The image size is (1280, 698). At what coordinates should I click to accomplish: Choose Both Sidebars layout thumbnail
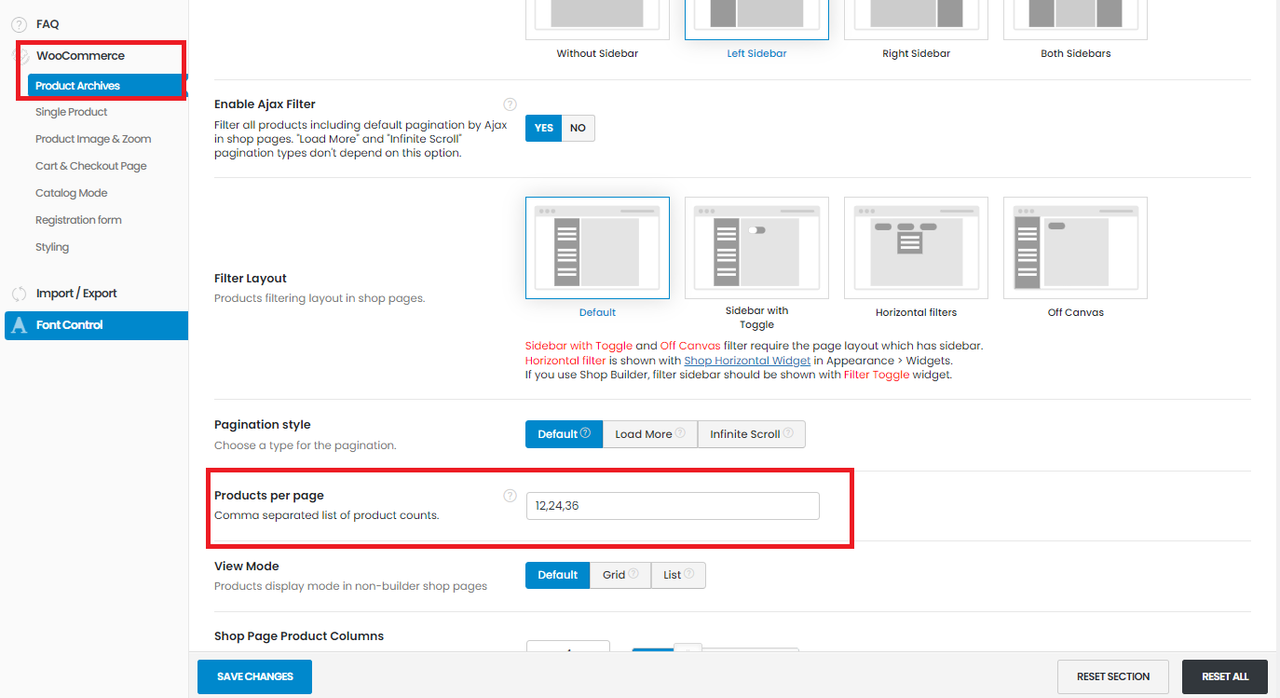pos(1075,20)
